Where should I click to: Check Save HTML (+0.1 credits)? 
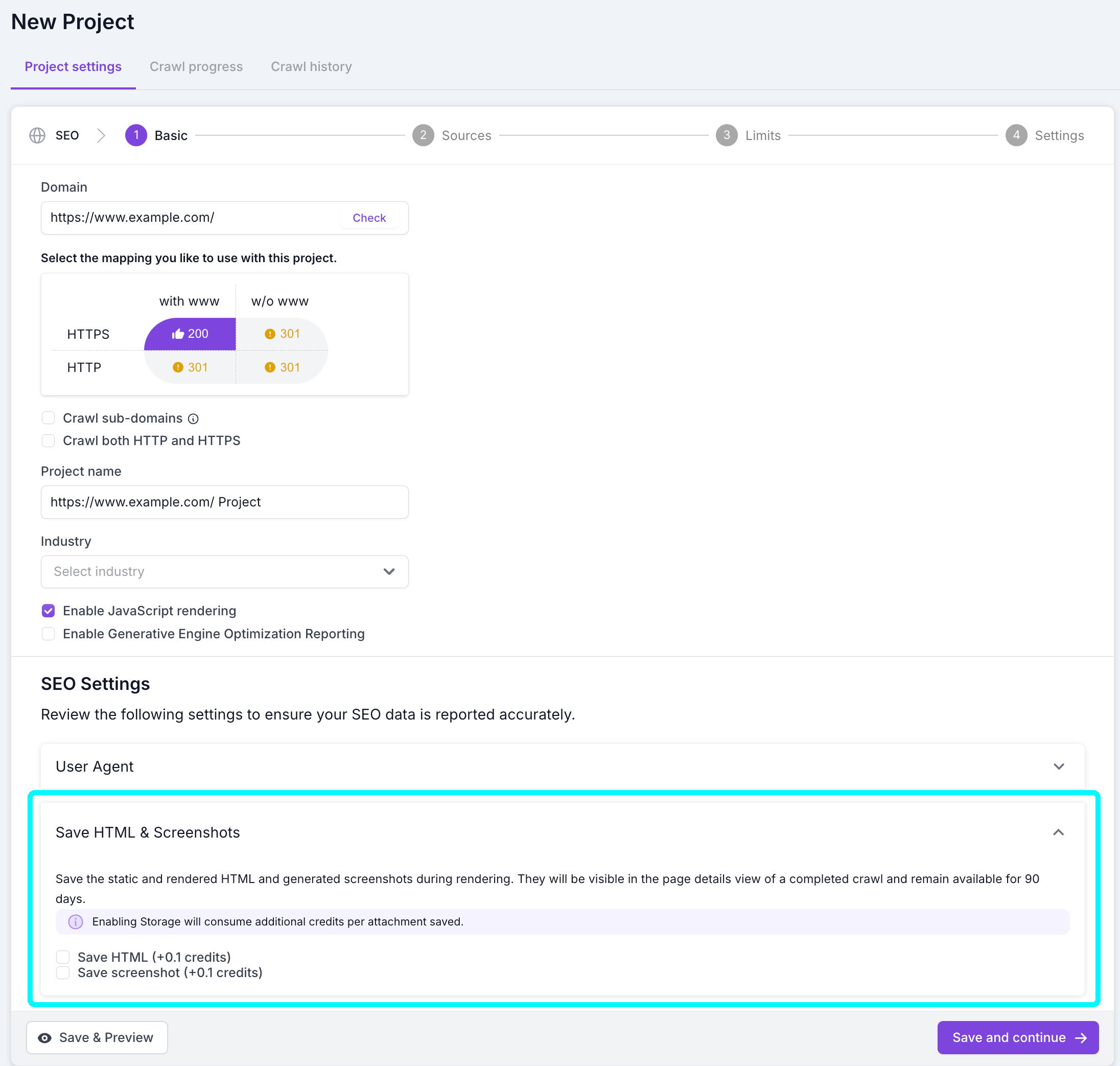tap(62, 957)
